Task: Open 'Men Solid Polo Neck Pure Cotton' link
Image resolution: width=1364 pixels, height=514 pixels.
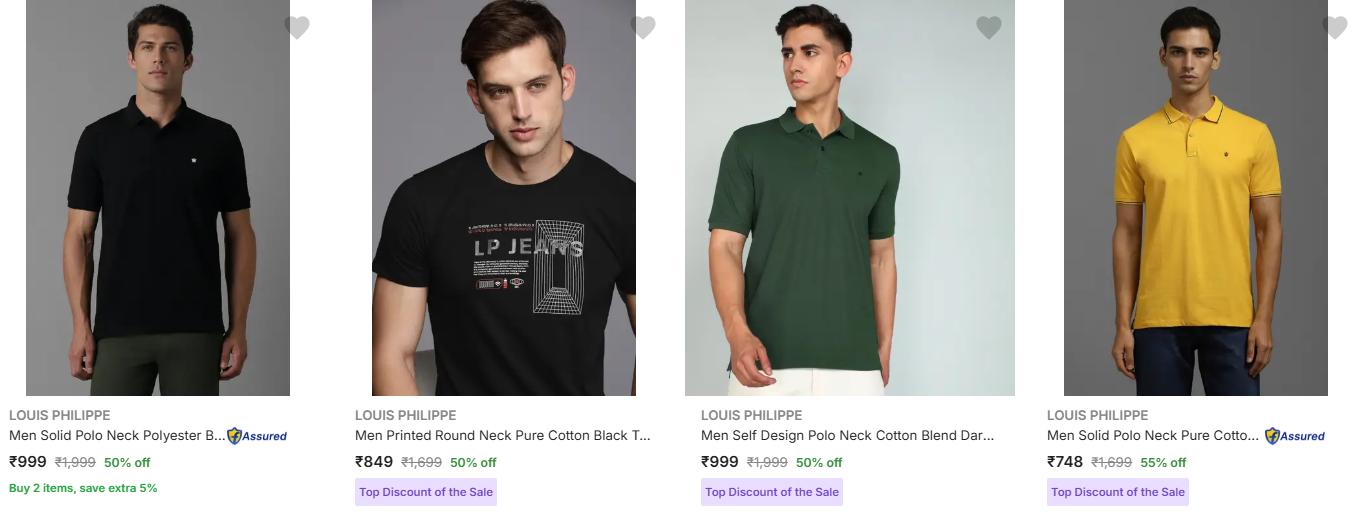Action: pos(1152,436)
